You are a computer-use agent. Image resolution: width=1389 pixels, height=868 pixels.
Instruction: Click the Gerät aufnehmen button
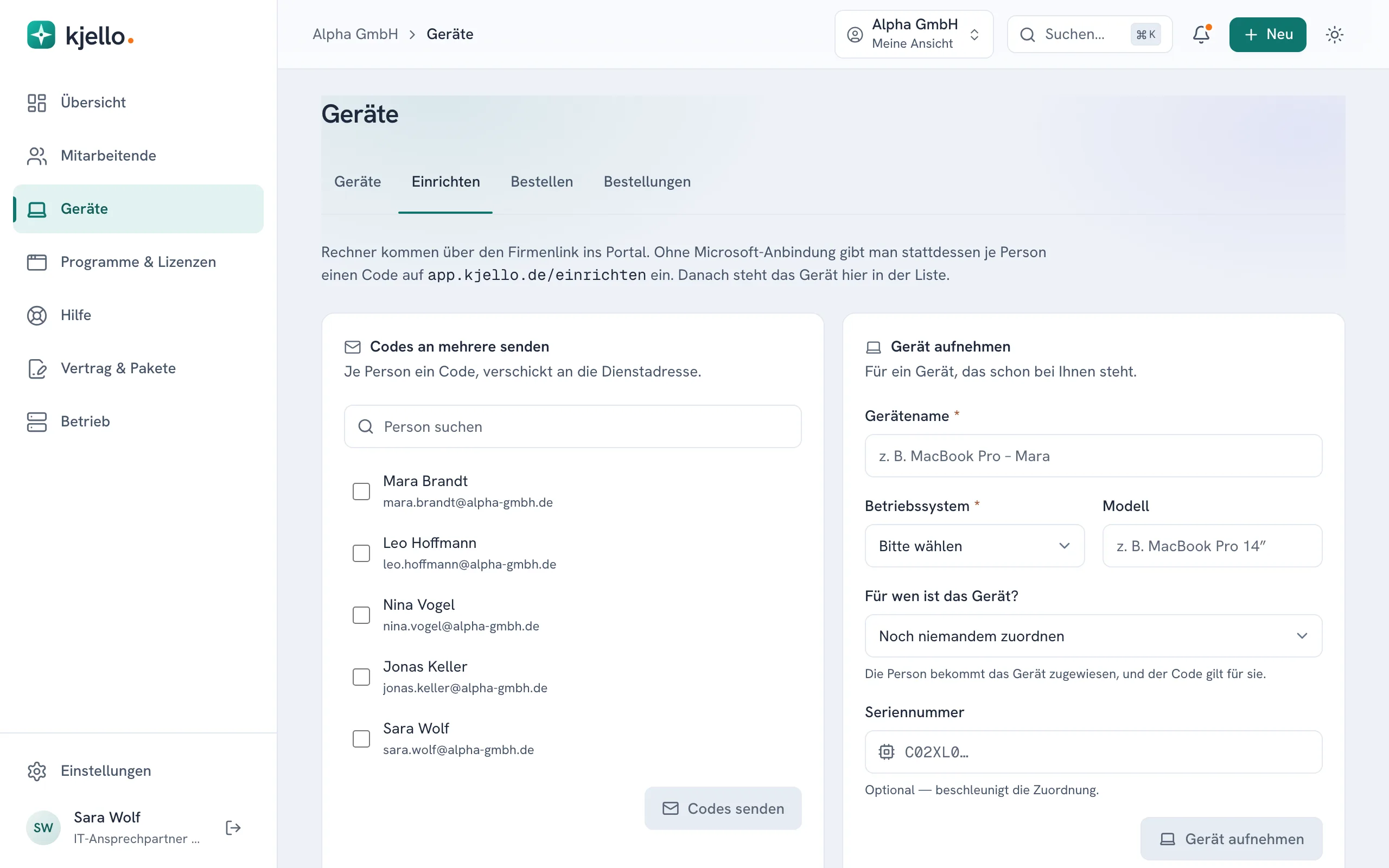[x=1231, y=839]
